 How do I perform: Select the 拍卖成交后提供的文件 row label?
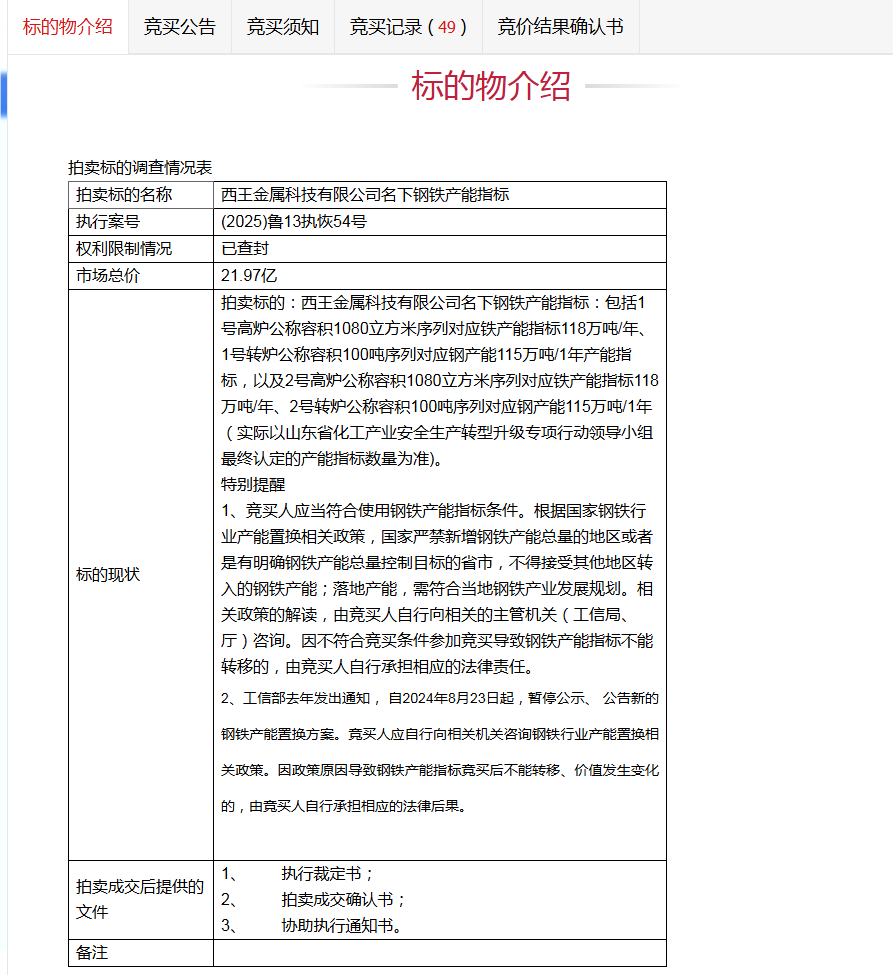point(140,899)
